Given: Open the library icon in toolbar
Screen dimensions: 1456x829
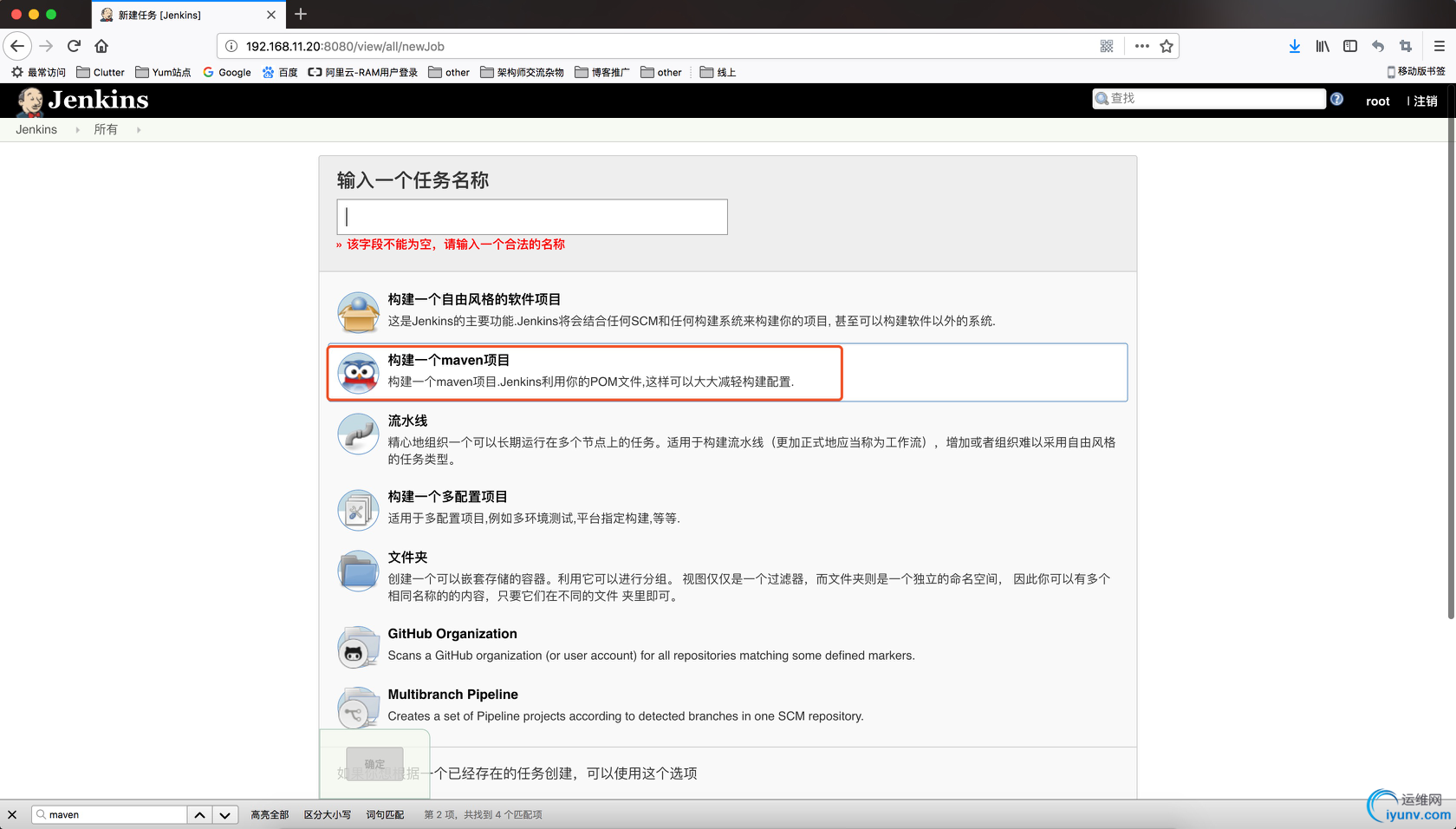Looking at the screenshot, I should [x=1323, y=46].
